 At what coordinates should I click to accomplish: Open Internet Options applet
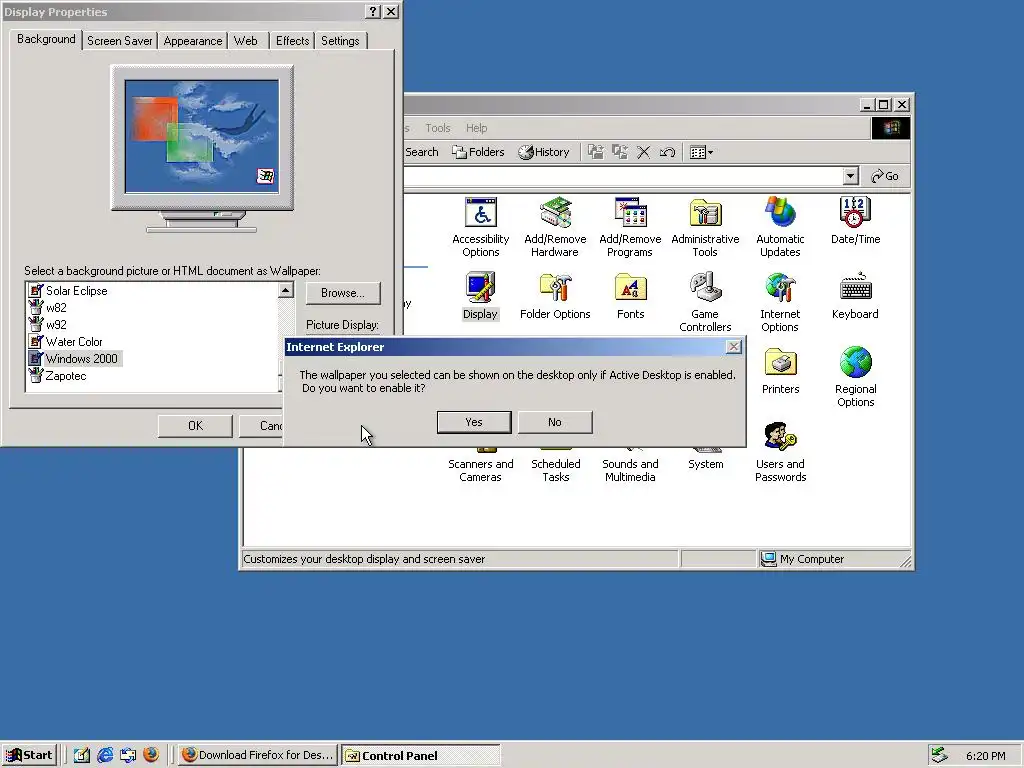780,302
